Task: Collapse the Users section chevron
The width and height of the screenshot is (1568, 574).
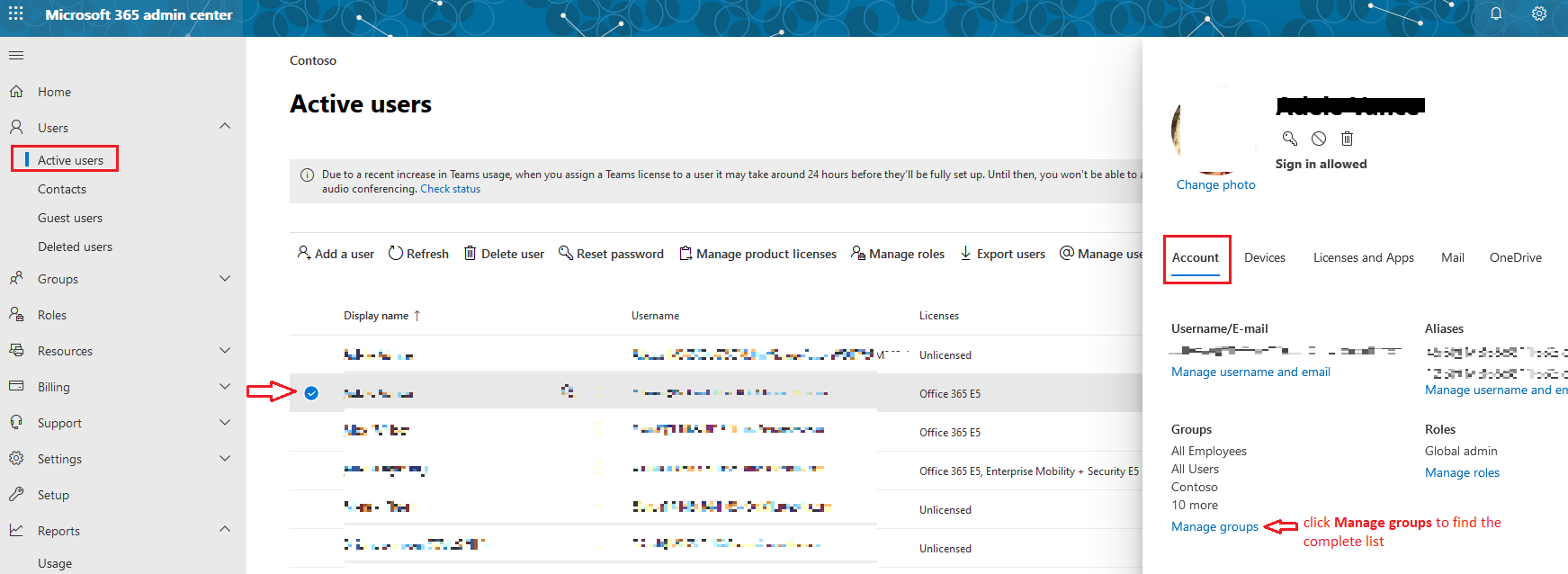Action: pos(225,126)
